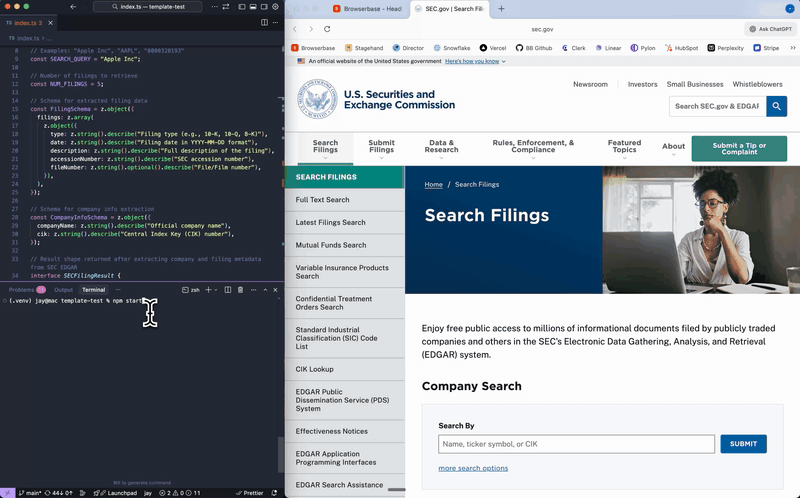Go back using the editor's back arrow
Image resolution: width=800 pixels, height=498 pixels.
tap(73, 7)
